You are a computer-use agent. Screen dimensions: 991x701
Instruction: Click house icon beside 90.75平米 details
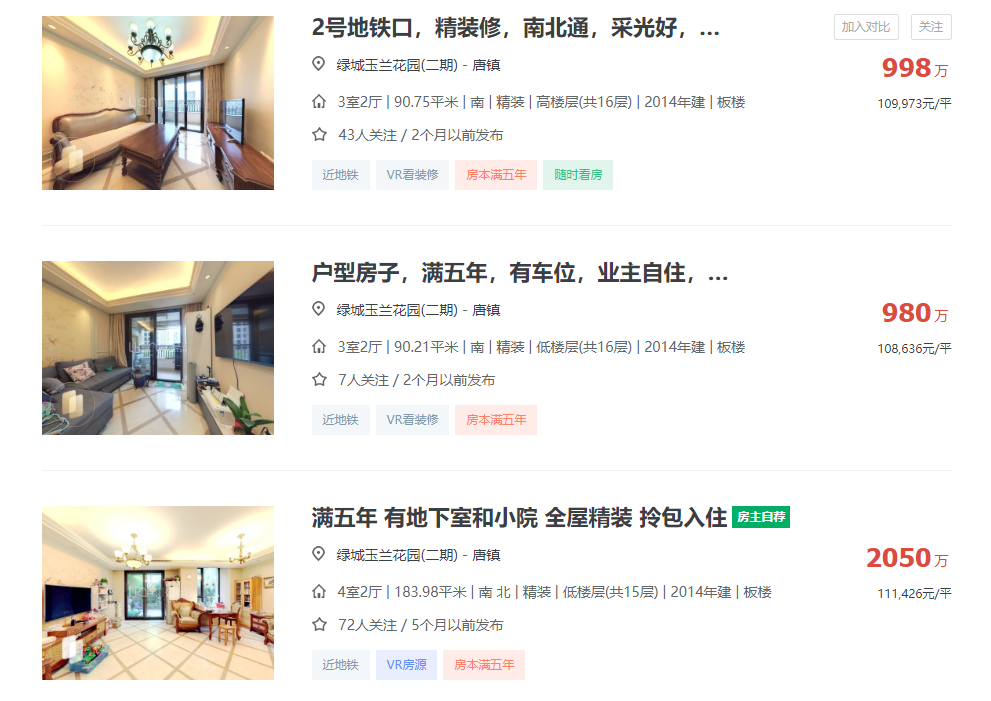pos(319,101)
